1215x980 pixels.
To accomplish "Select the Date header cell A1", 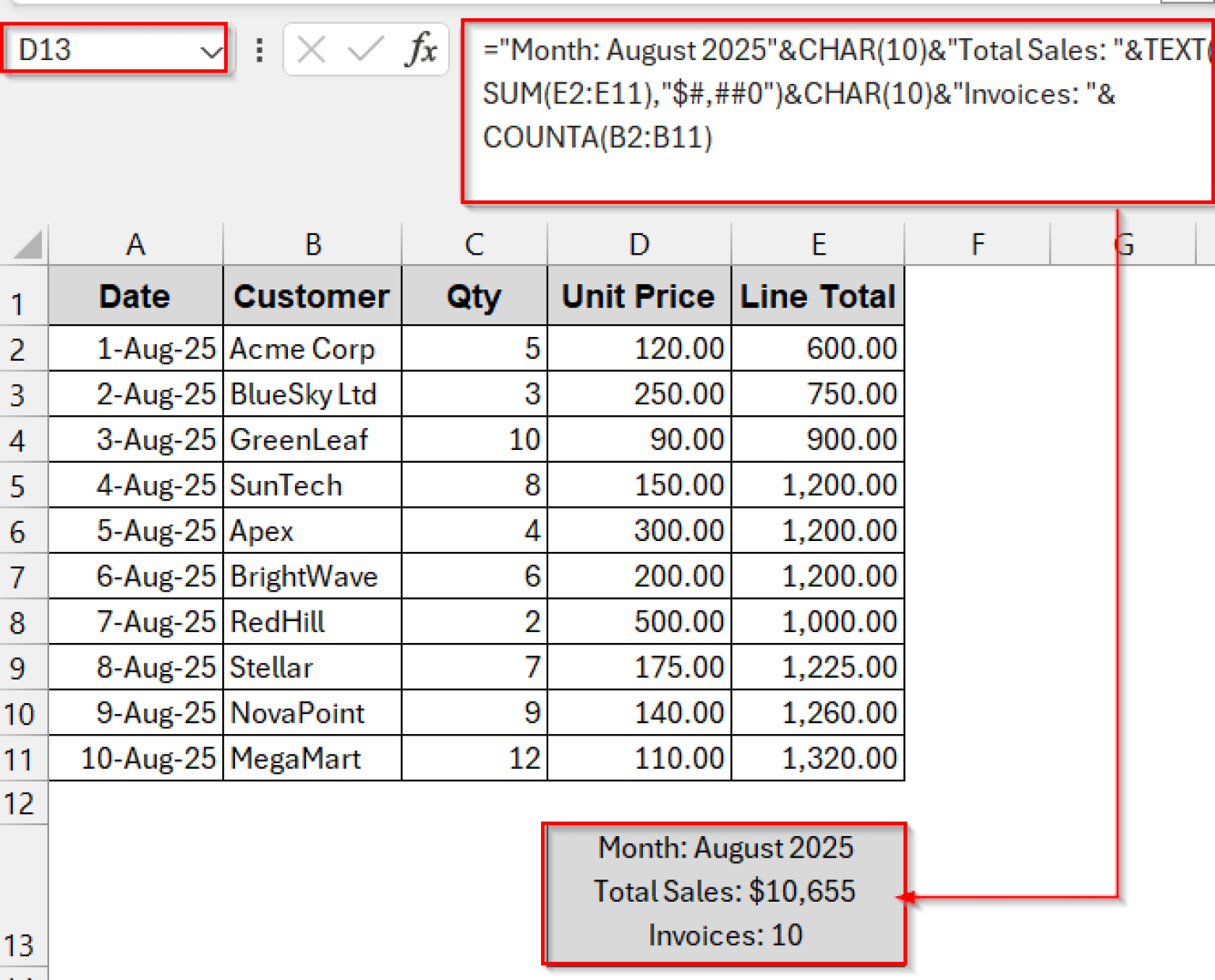I will (x=135, y=296).
